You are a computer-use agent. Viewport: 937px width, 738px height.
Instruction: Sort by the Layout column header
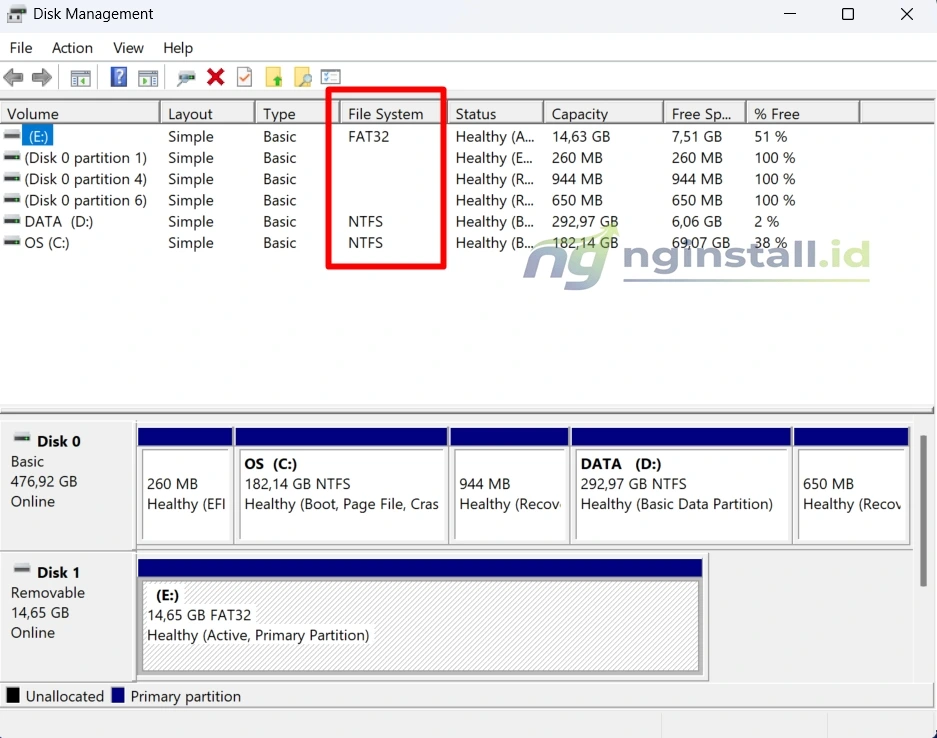click(207, 114)
